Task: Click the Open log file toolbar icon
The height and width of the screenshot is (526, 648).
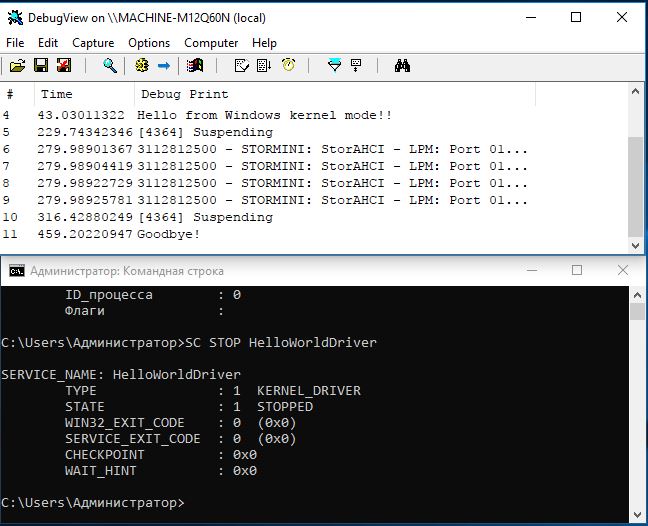Action: tap(17, 65)
